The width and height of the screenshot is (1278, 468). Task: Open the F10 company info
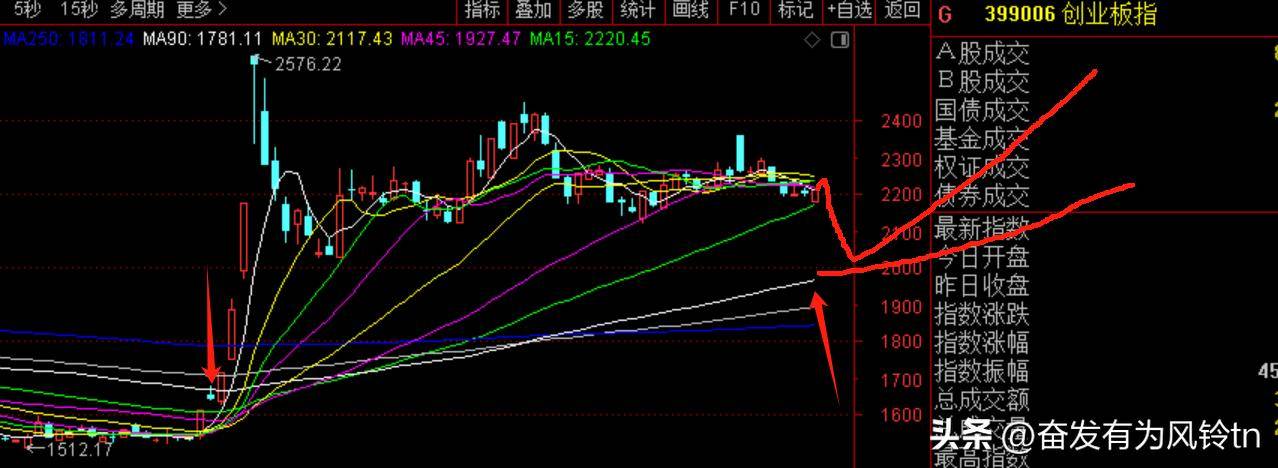point(743,10)
